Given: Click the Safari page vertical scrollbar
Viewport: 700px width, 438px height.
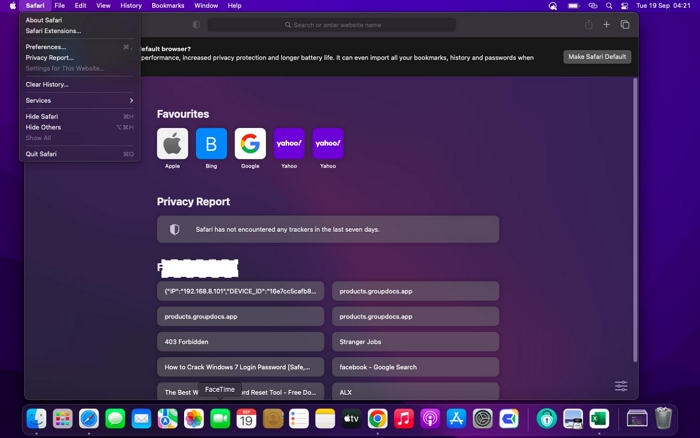Looking at the screenshot, I should point(635,220).
